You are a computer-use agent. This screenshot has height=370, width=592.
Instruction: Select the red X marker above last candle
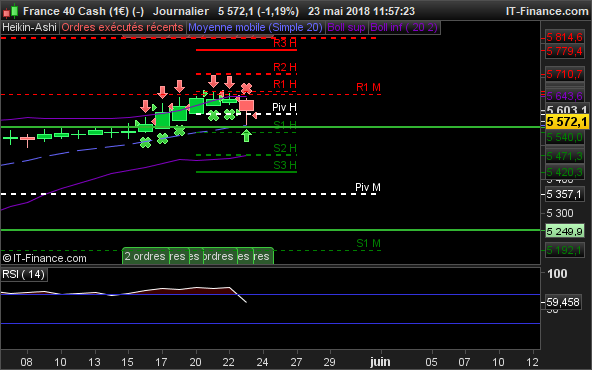pyautogui.click(x=246, y=88)
